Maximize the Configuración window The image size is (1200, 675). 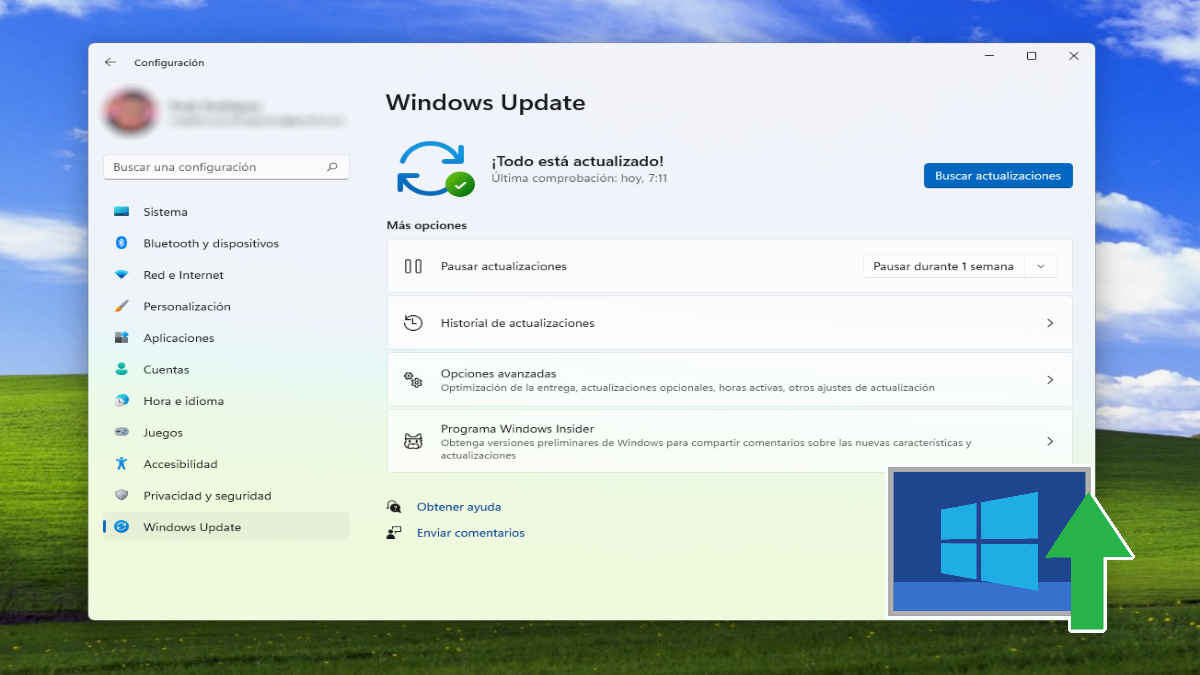click(1031, 56)
